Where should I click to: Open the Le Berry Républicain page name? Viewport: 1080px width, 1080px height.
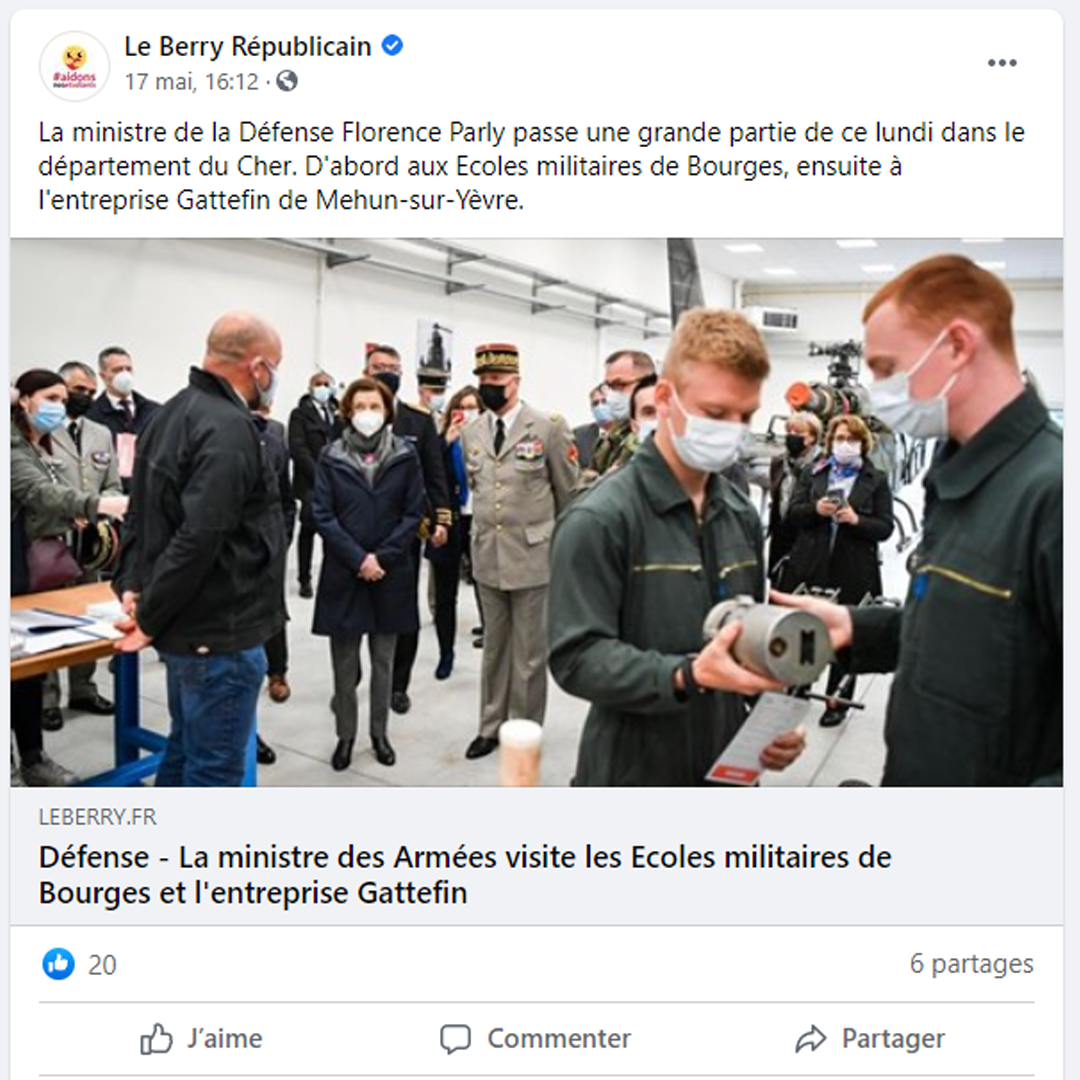(x=247, y=46)
